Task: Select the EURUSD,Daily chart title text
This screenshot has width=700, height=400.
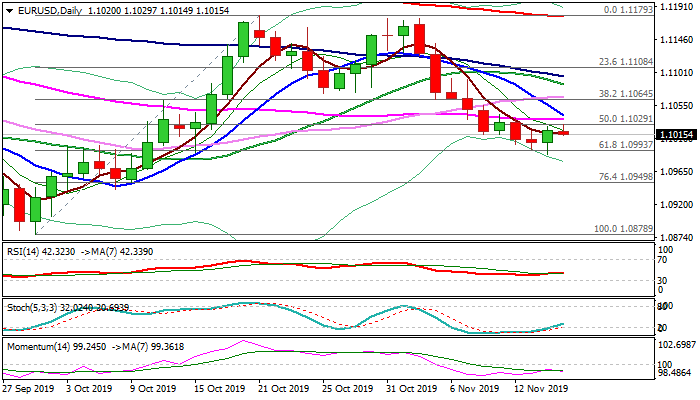Action: click(x=50, y=11)
